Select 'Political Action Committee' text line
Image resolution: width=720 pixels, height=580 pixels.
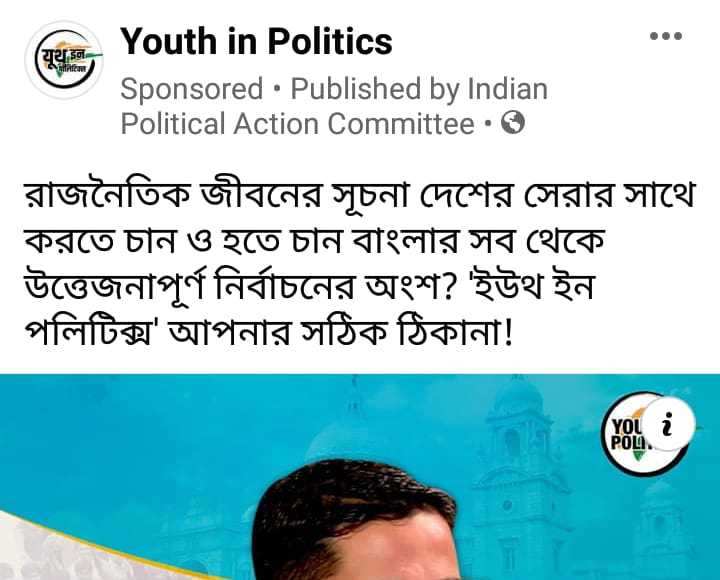pyautogui.click(x=297, y=124)
